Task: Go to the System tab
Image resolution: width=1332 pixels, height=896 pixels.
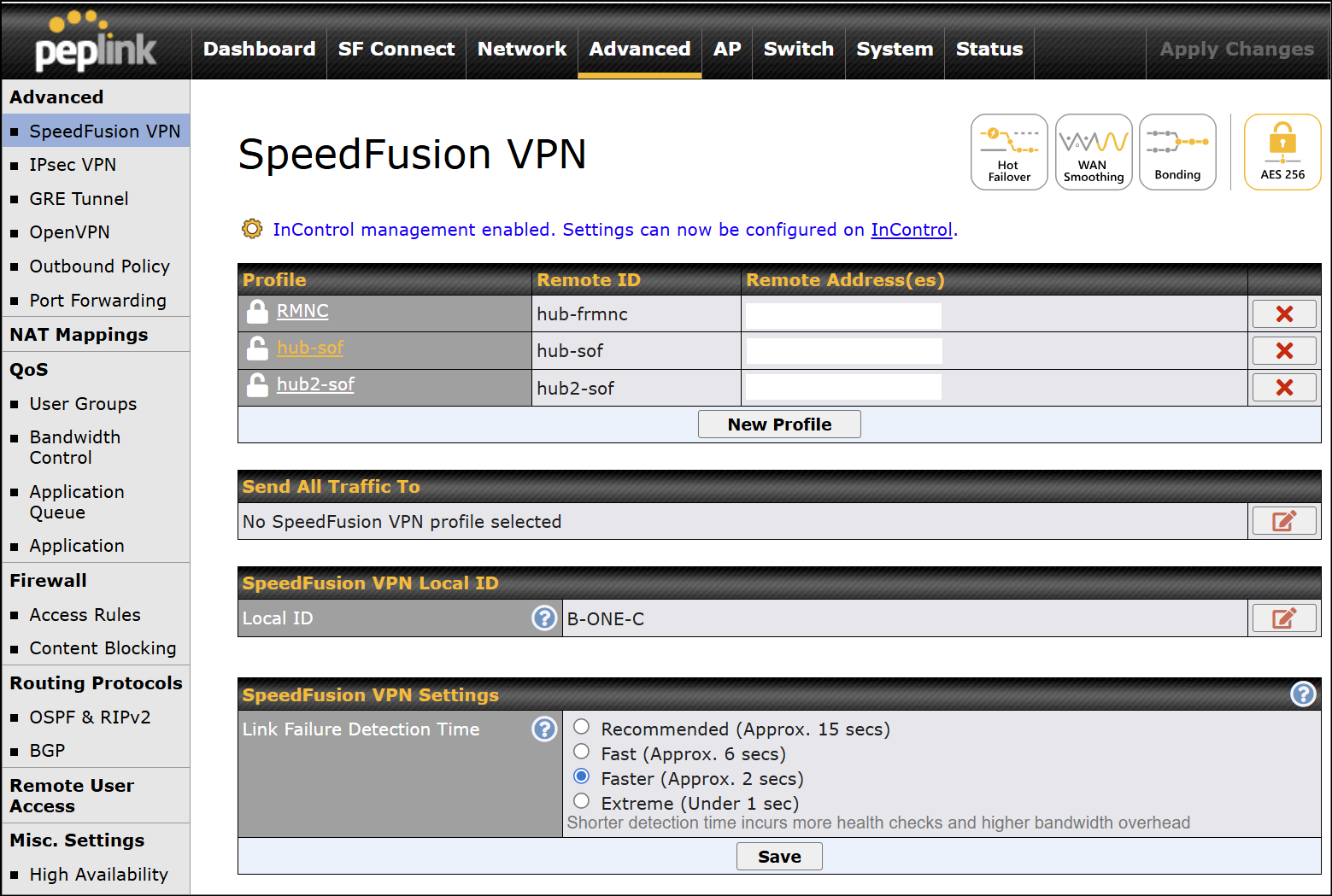Action: tap(895, 50)
